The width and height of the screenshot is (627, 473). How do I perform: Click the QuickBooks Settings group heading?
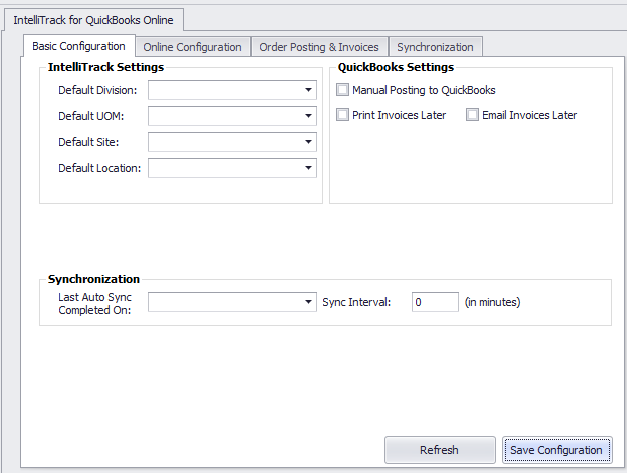[396, 67]
